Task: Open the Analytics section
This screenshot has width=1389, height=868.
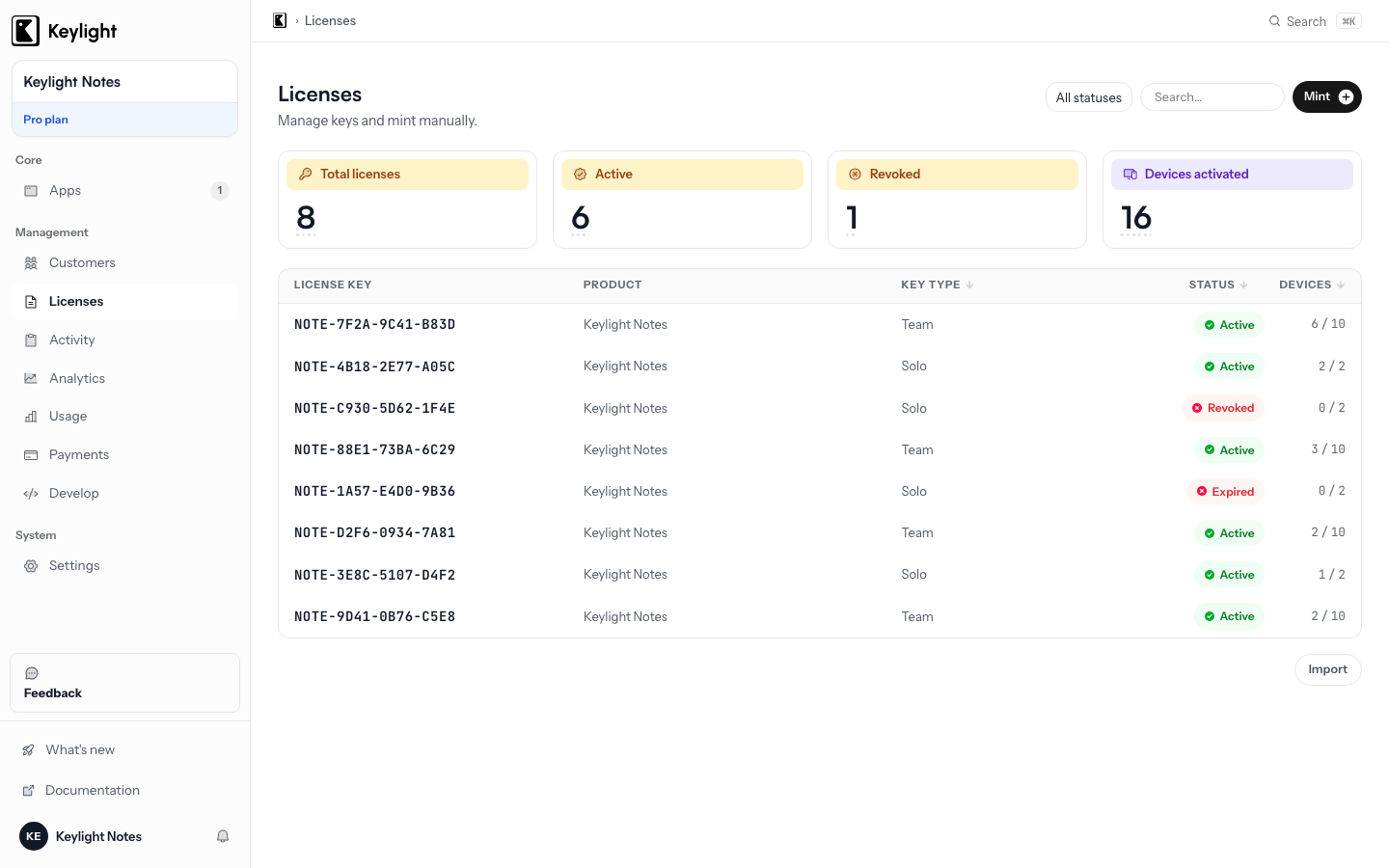Action: [x=124, y=379]
